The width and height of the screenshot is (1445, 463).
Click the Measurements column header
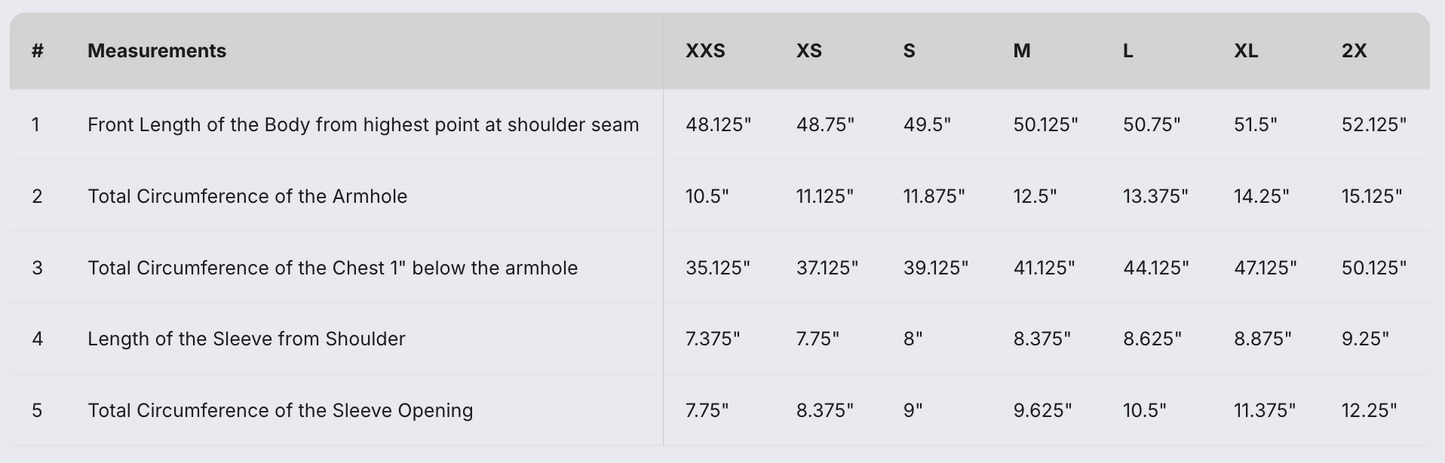click(157, 51)
